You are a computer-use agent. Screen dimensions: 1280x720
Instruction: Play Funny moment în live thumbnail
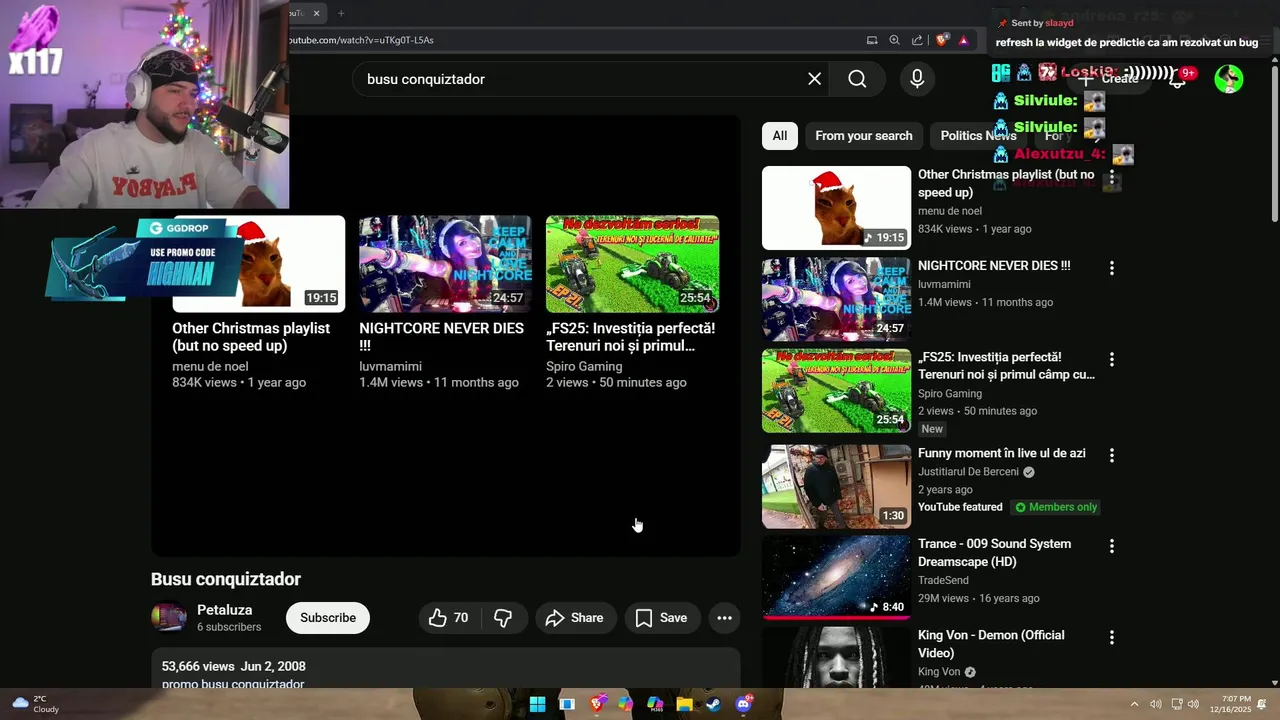836,487
